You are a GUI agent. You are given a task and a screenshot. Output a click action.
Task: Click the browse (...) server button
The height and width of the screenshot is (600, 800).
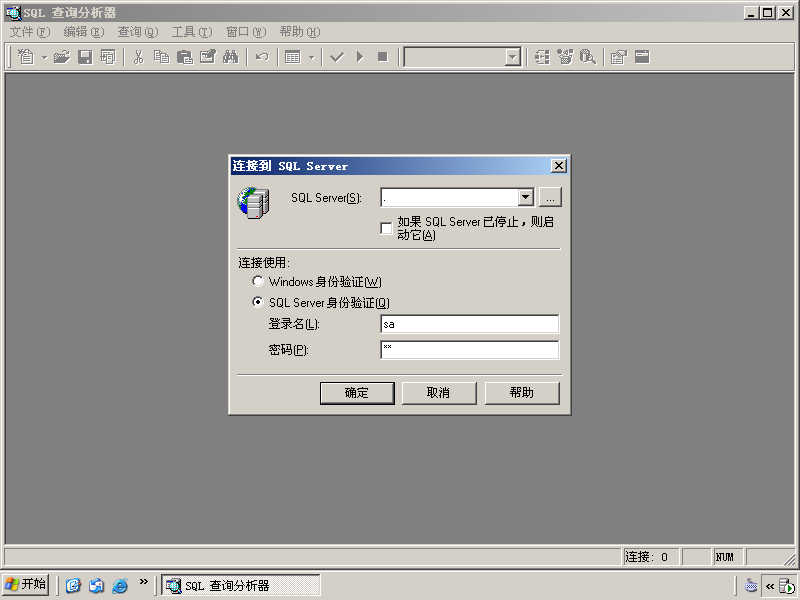coord(550,197)
